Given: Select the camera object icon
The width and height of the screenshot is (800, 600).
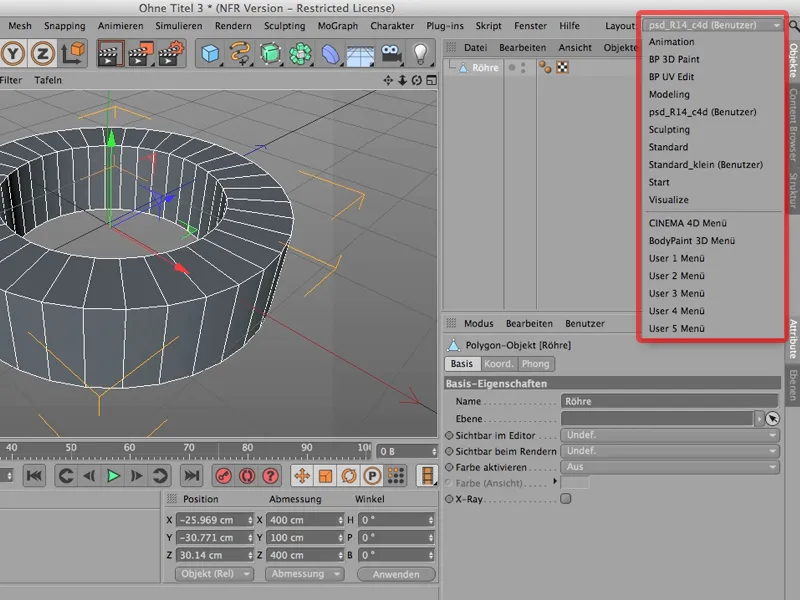Looking at the screenshot, I should [x=391, y=53].
